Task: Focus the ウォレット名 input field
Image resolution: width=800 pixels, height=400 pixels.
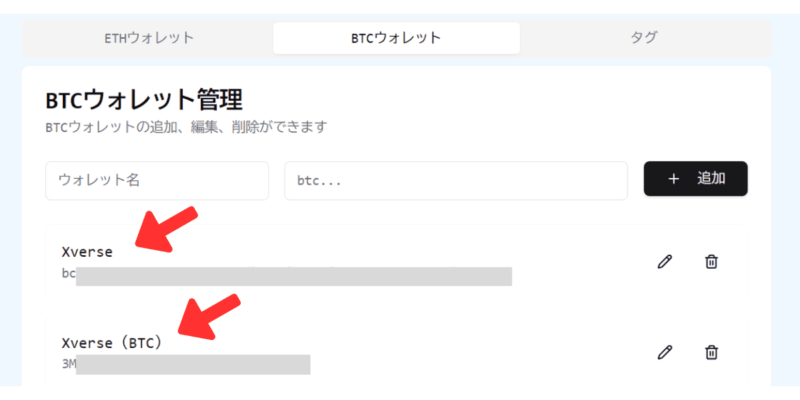Action: point(157,181)
